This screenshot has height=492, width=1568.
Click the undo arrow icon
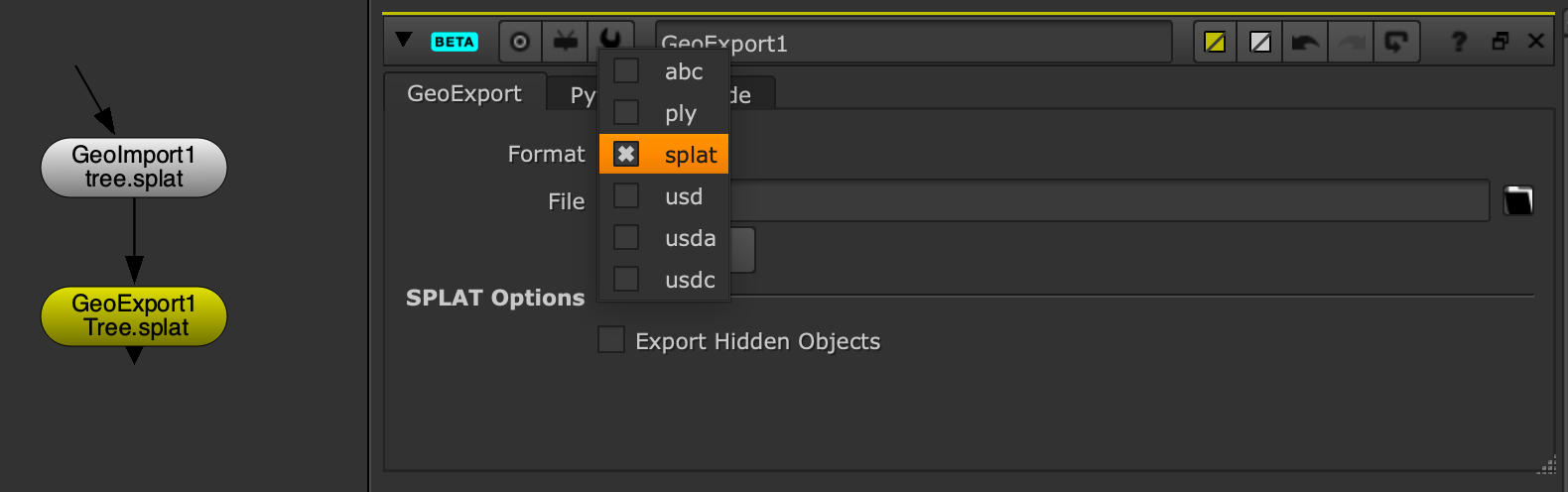[1305, 42]
